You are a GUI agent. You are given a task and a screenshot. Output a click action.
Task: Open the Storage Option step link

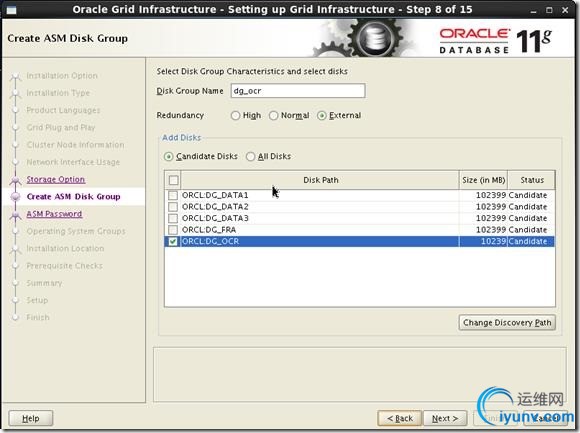coord(56,179)
